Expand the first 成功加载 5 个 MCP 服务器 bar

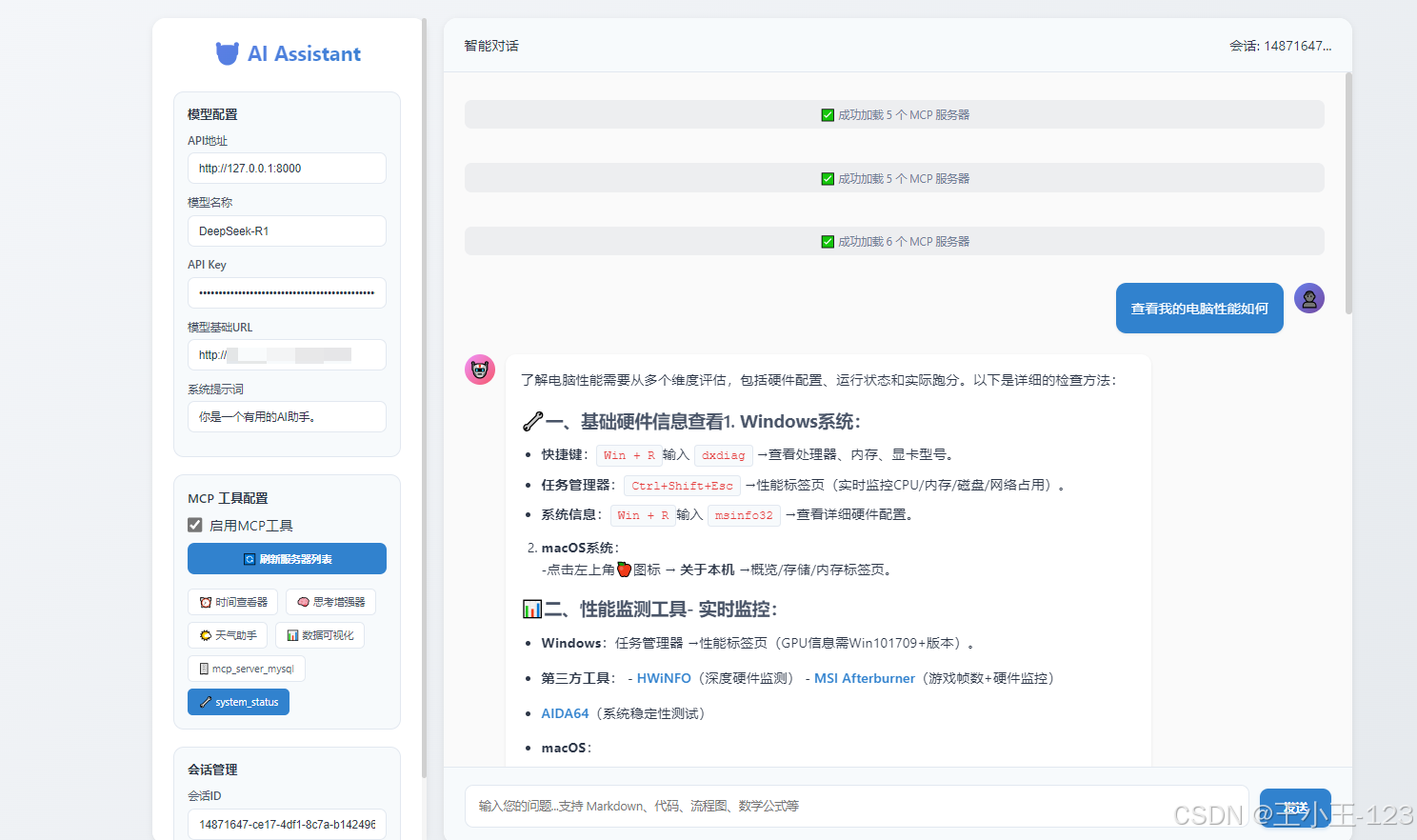coord(893,114)
